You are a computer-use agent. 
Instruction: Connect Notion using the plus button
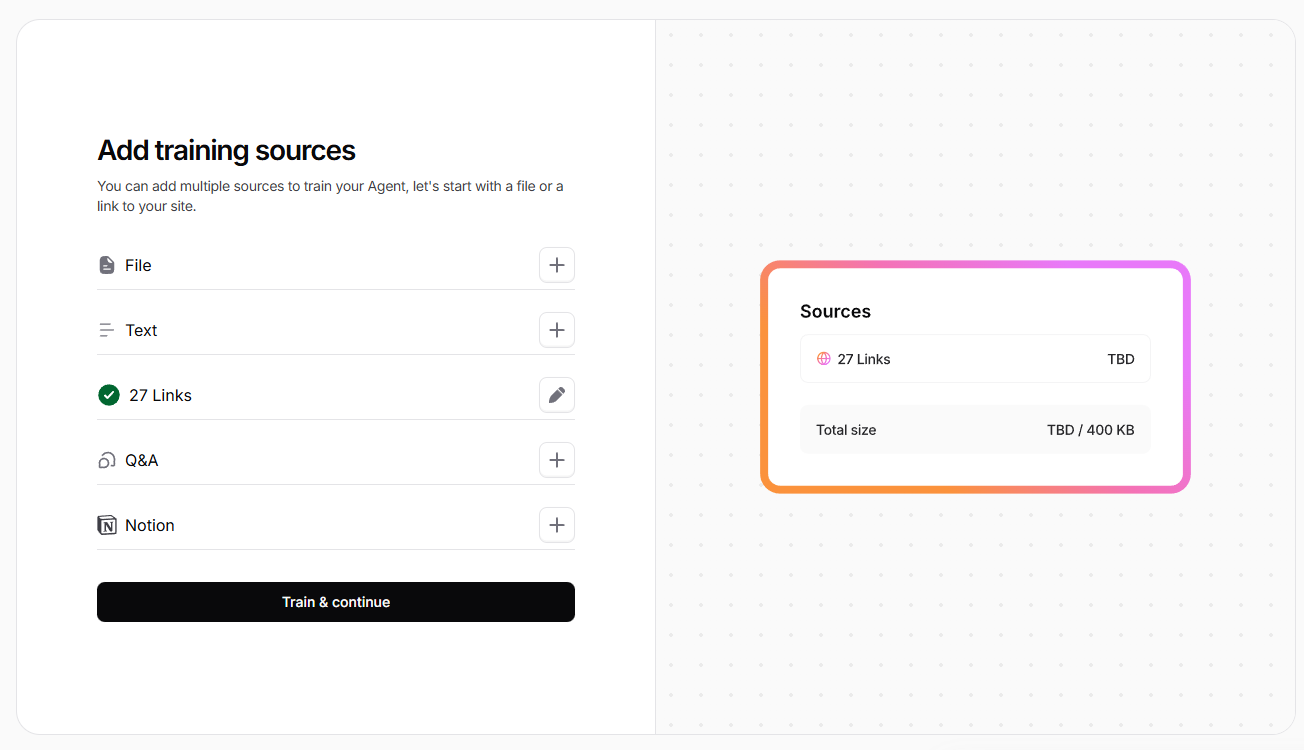[x=557, y=525]
